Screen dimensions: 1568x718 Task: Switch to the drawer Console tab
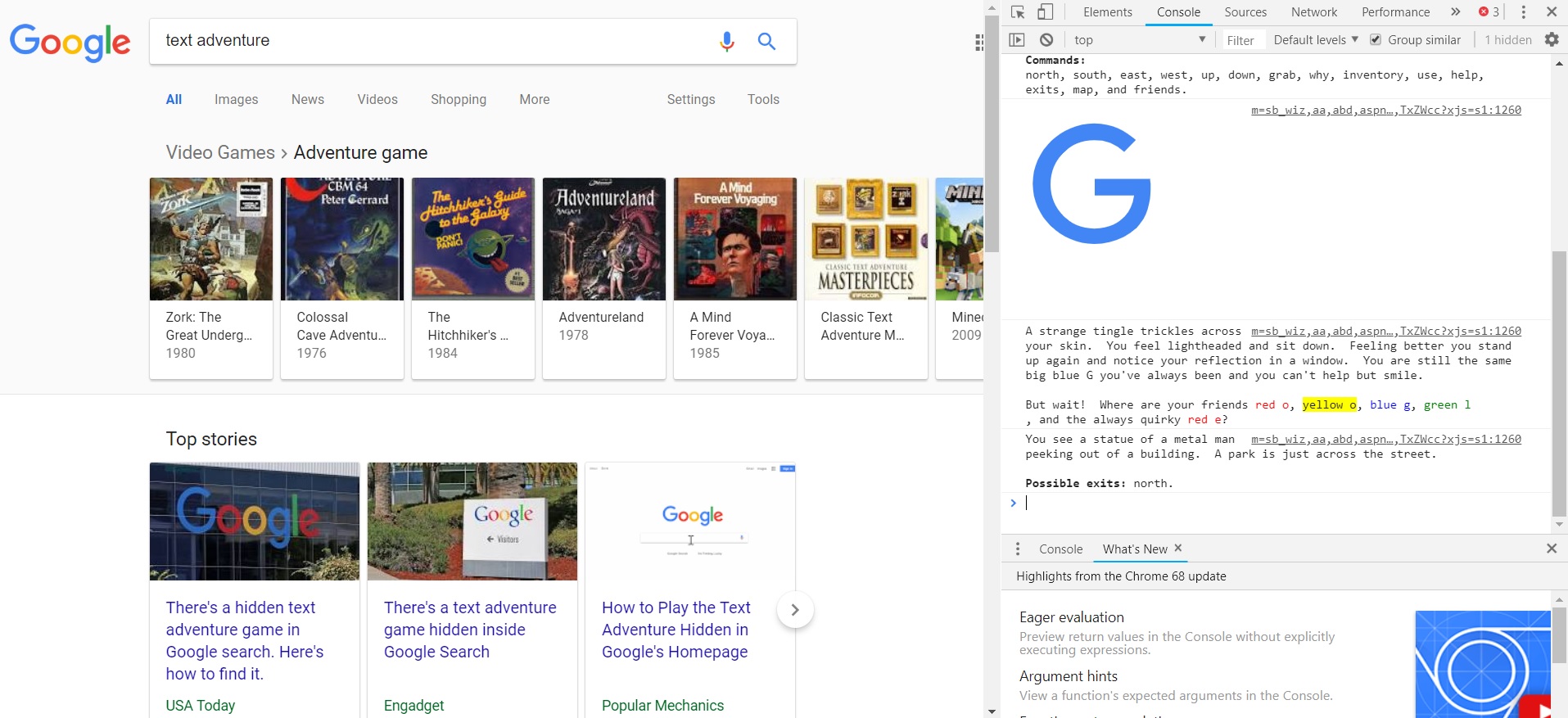pyautogui.click(x=1060, y=549)
